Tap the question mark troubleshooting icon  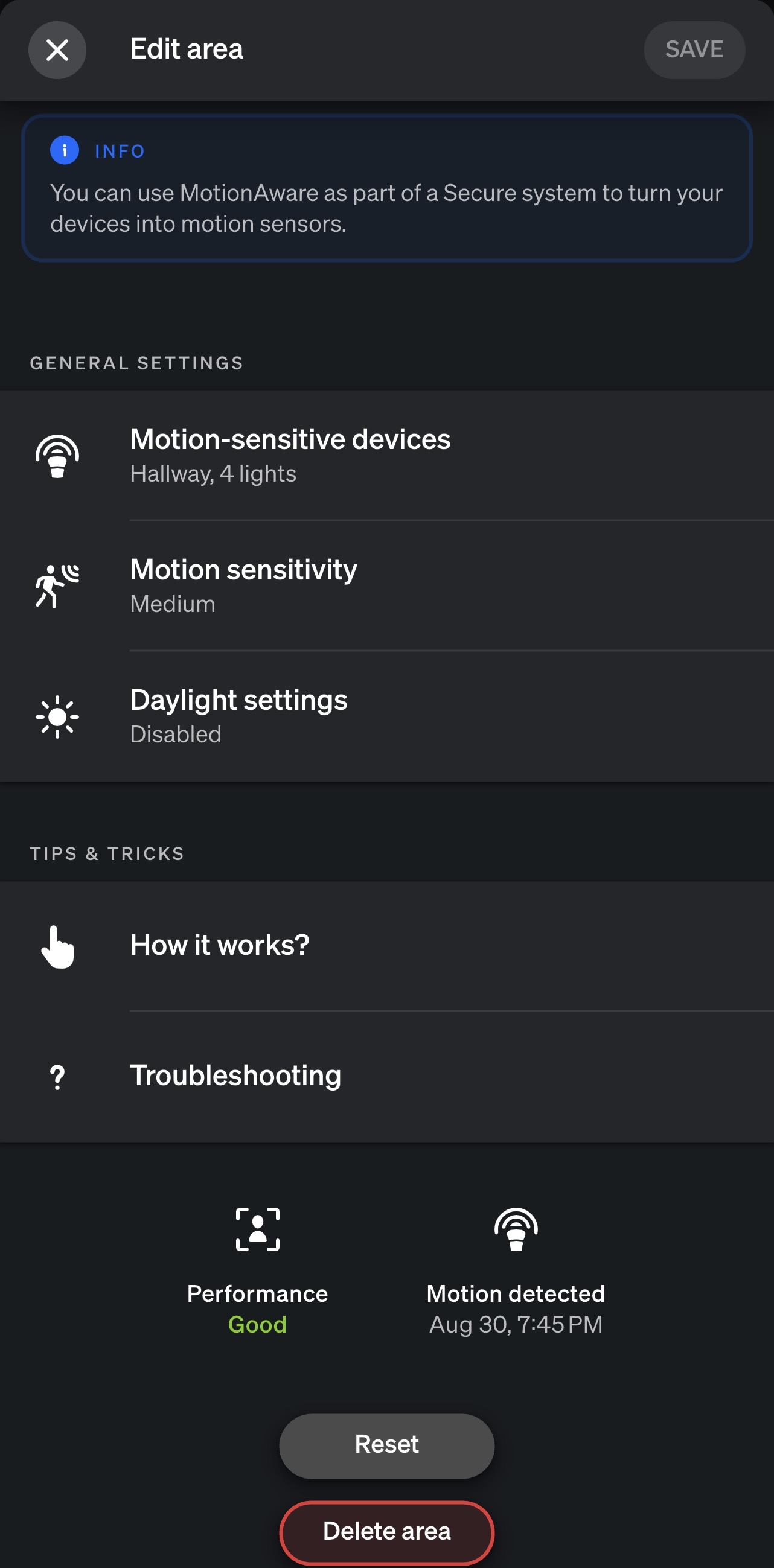click(57, 1077)
